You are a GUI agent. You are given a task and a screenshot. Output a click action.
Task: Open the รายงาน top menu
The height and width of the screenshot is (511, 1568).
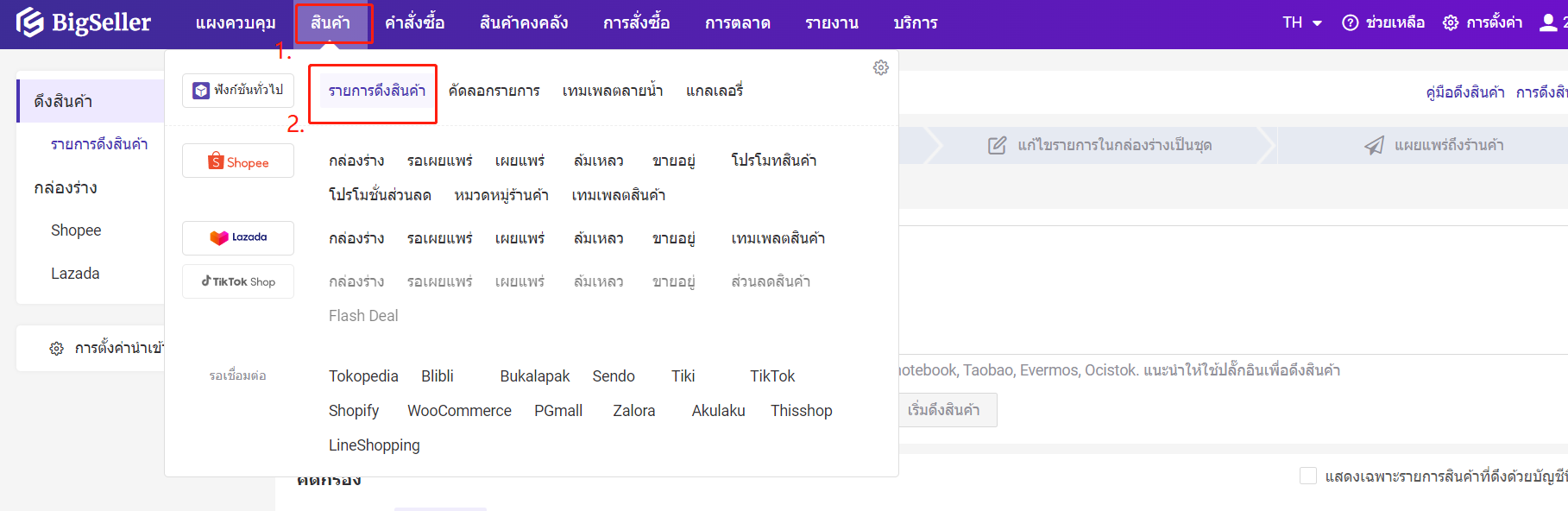click(x=832, y=23)
